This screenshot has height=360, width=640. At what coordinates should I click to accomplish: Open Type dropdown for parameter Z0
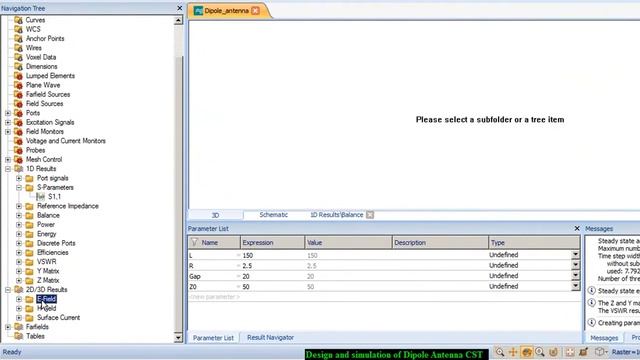pos(575,287)
